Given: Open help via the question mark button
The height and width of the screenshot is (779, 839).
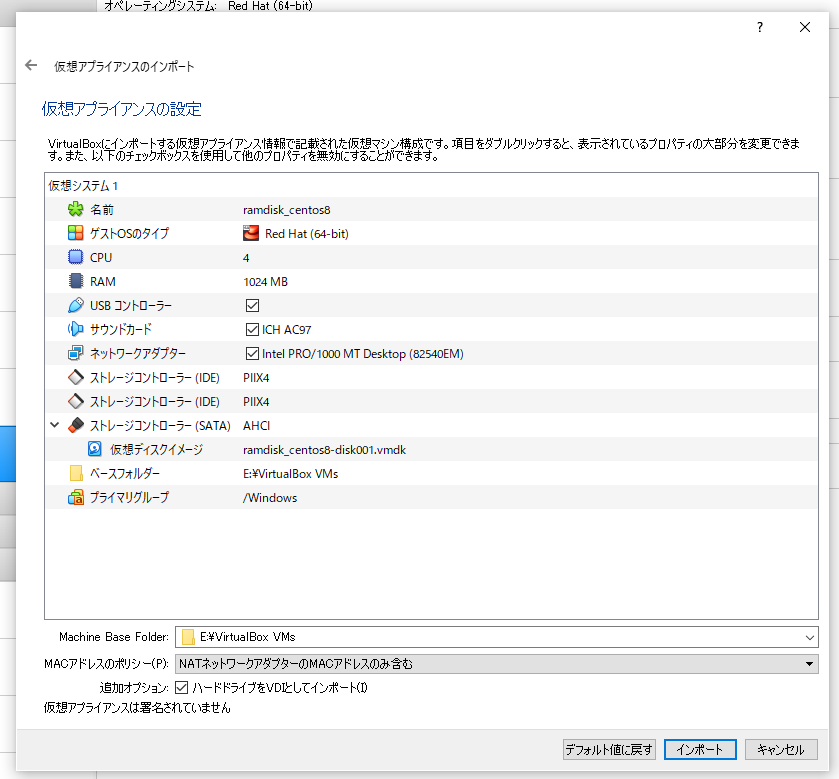Looking at the screenshot, I should 760,27.
